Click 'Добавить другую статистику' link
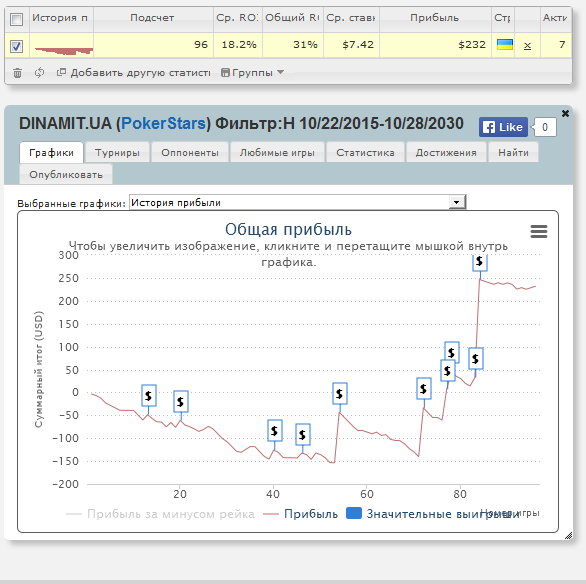The width and height of the screenshot is (586, 584). pyautogui.click(x=134, y=72)
